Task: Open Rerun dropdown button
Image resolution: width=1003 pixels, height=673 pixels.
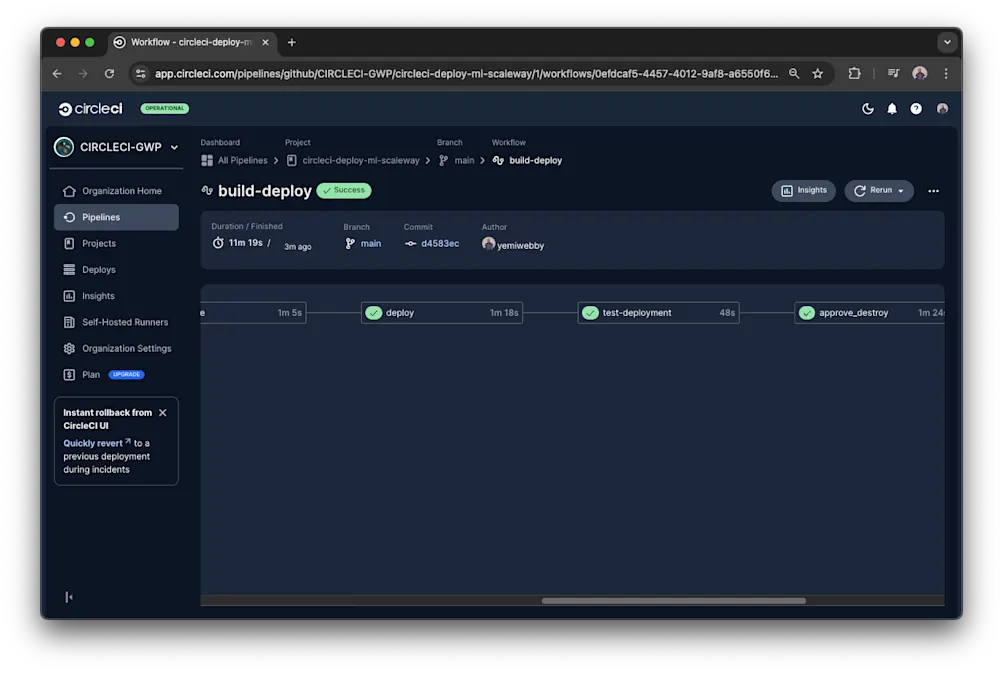Action: point(878,191)
